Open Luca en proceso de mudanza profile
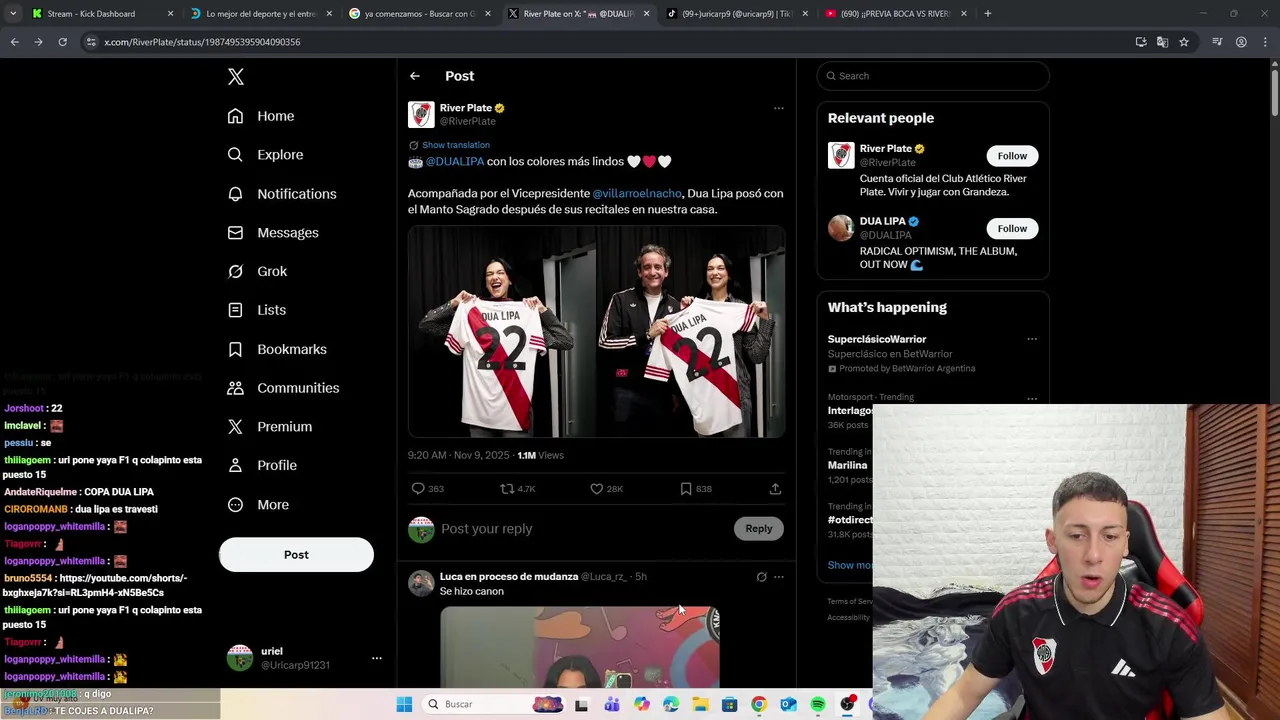Image resolution: width=1280 pixels, height=720 pixels. [x=509, y=577]
